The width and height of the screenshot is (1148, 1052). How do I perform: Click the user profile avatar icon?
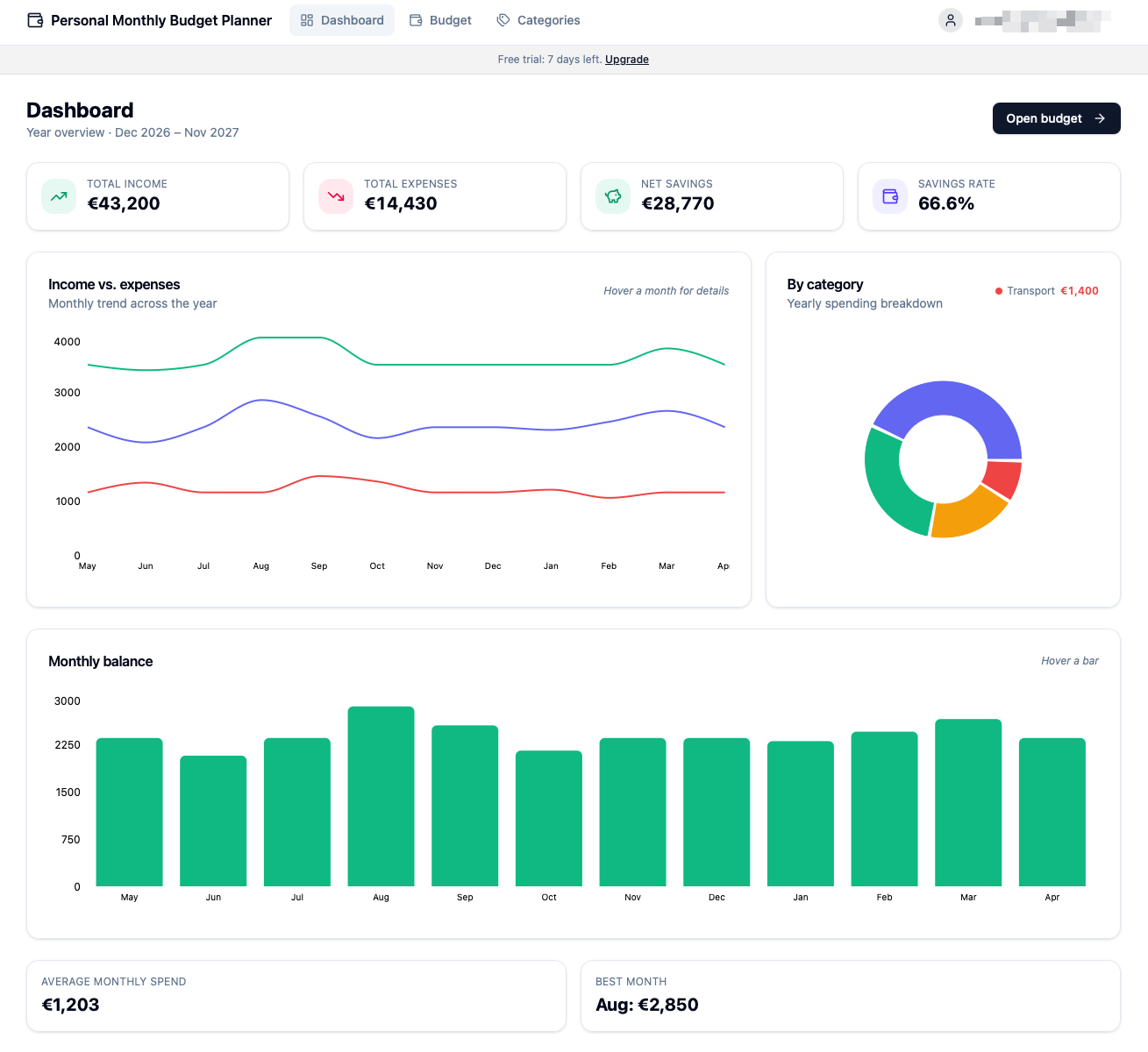pyautogui.click(x=951, y=20)
